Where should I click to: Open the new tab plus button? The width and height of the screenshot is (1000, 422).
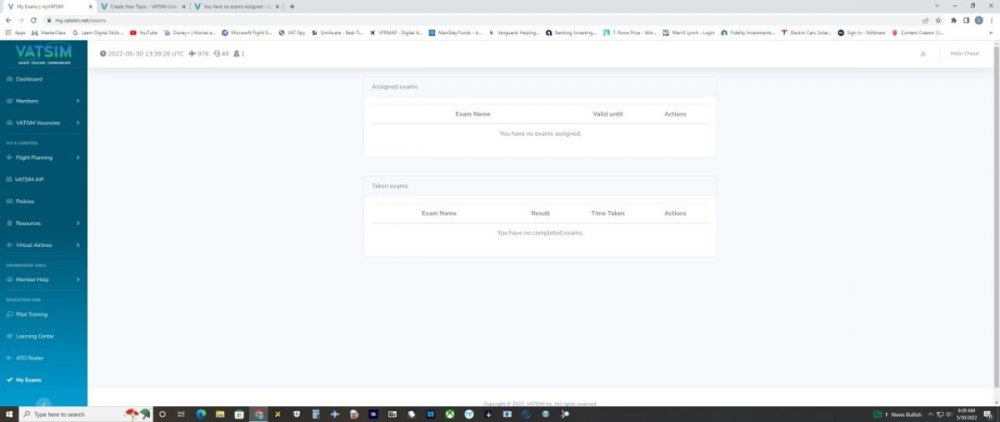tap(292, 7)
